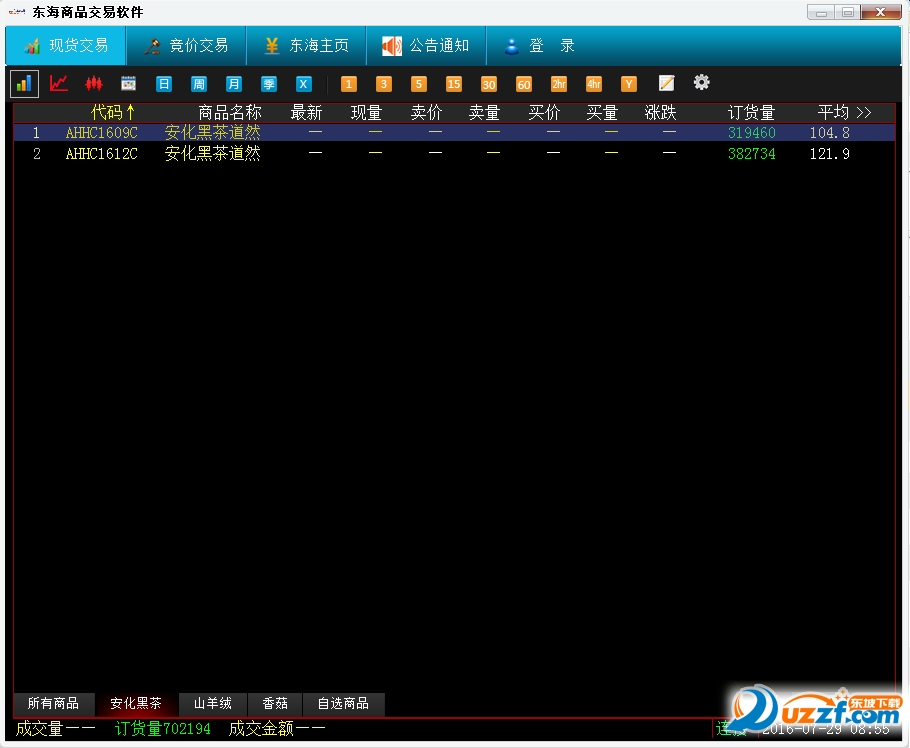Screen dimensions: 910x748
Task: Click order quantity 319460
Action: pyautogui.click(x=752, y=133)
